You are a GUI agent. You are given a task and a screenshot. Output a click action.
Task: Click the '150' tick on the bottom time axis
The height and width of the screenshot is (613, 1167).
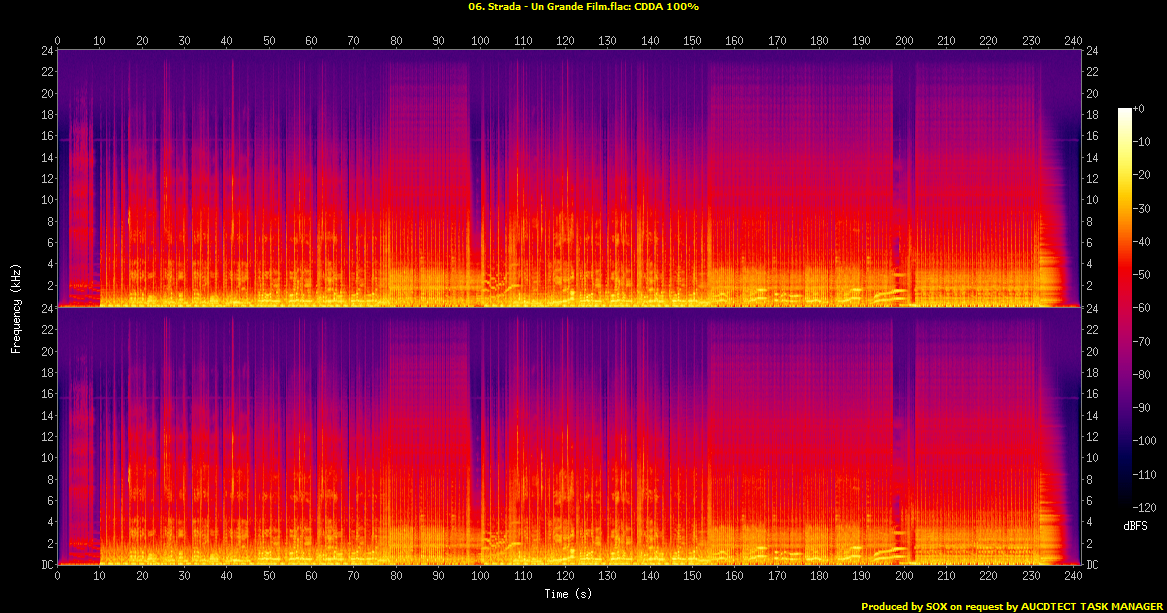coord(692,576)
